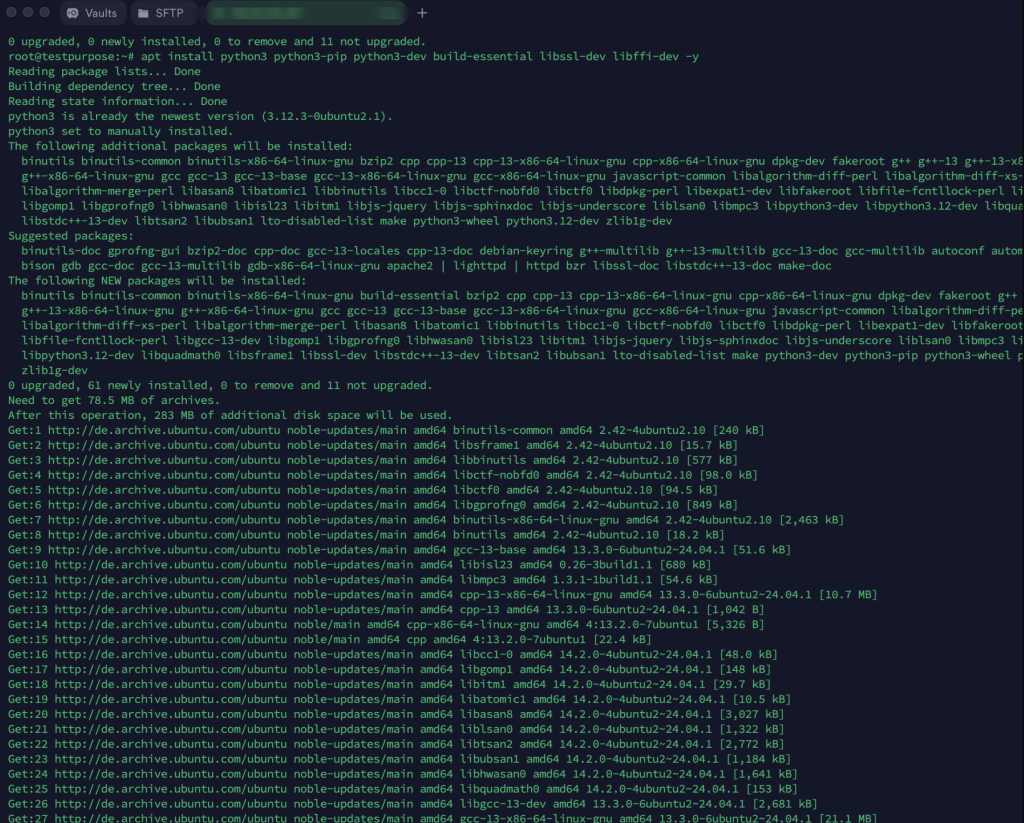Click the SFTP folder icon
This screenshot has height=823, width=1024.
click(143, 13)
